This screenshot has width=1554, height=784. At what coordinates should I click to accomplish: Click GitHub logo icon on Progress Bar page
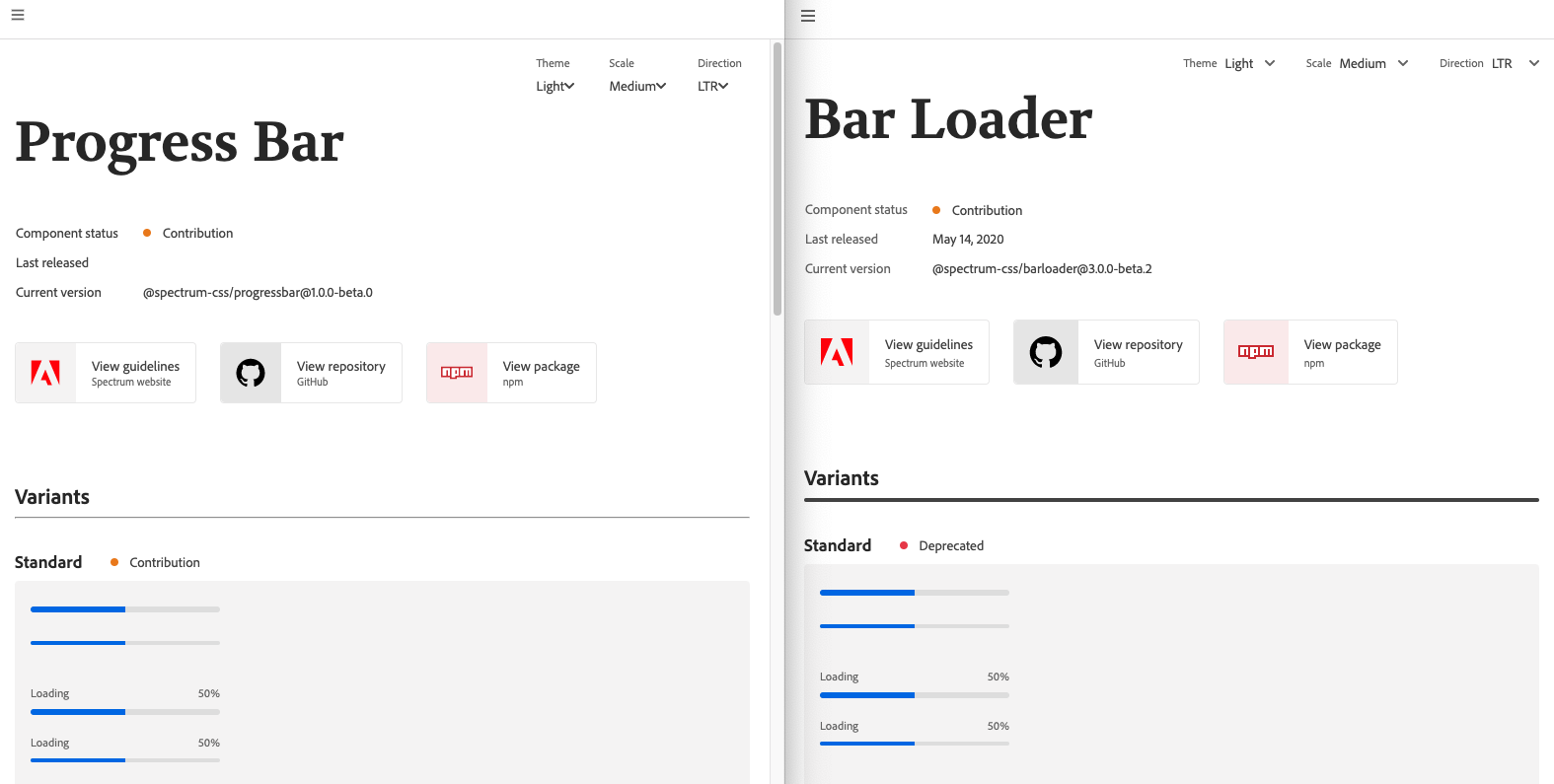point(251,373)
